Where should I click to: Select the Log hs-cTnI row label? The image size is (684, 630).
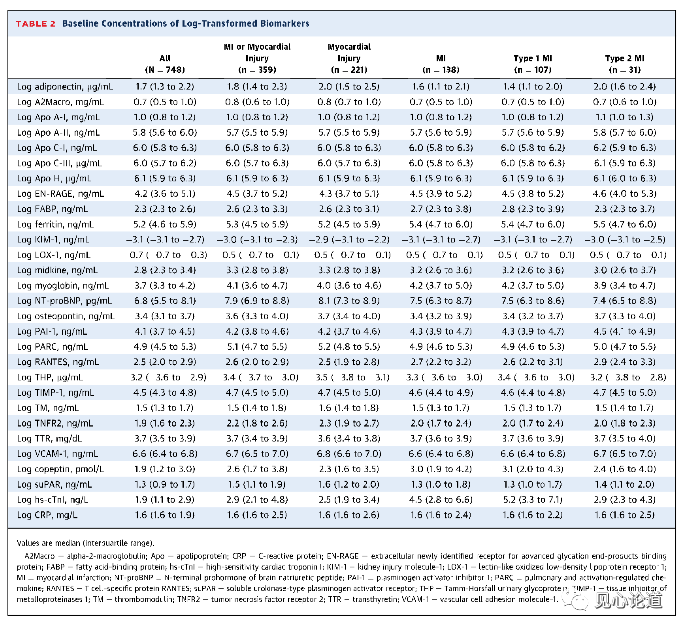(55, 499)
